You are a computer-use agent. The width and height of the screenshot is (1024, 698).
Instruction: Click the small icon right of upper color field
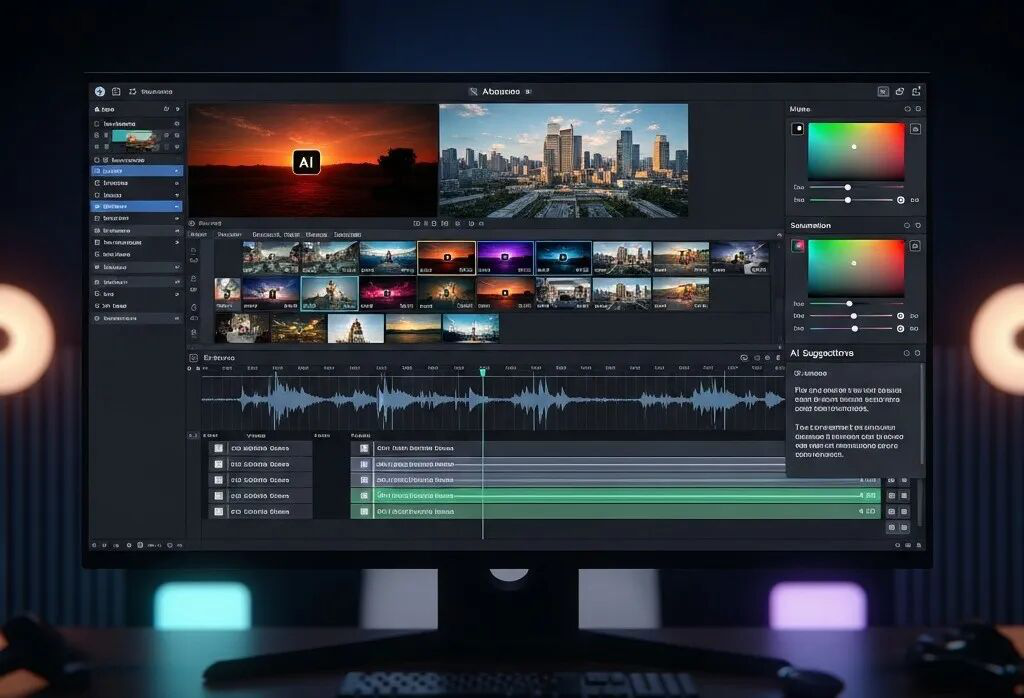tap(915, 129)
